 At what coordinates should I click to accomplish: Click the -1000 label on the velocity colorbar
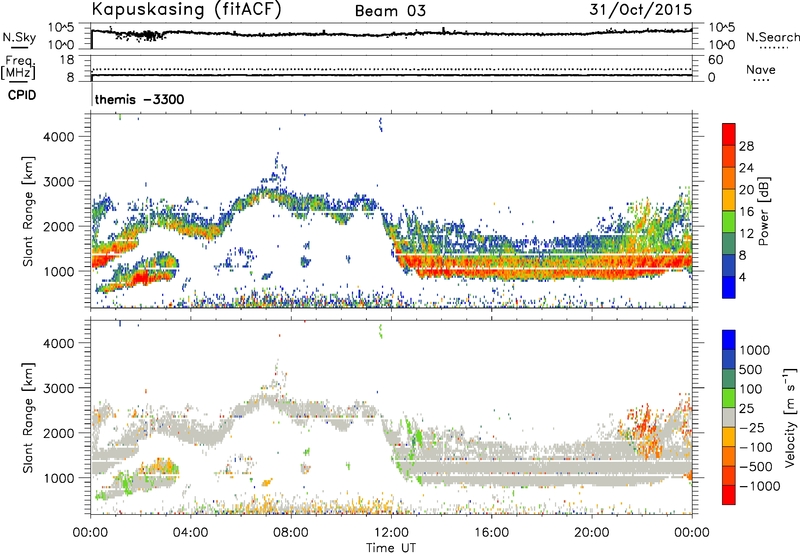click(x=759, y=486)
